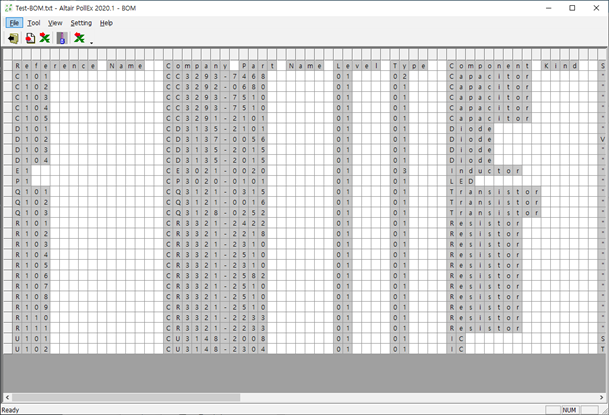This screenshot has height=415, width=609.
Task: Click green X icon beside red document icon
Action: point(44,38)
